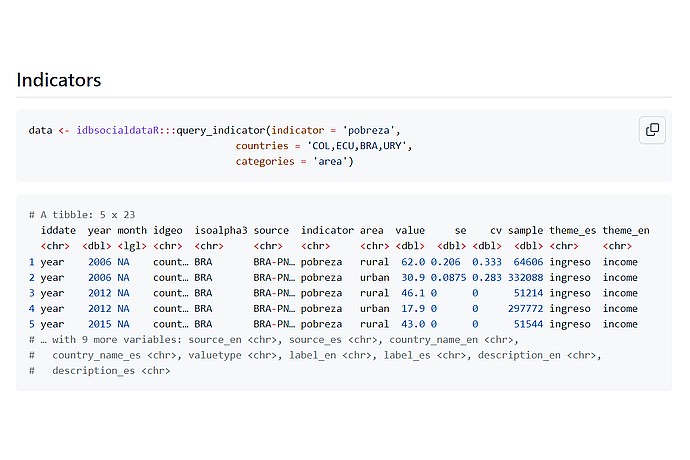
Task: Click the value column header
Action: 410,230
